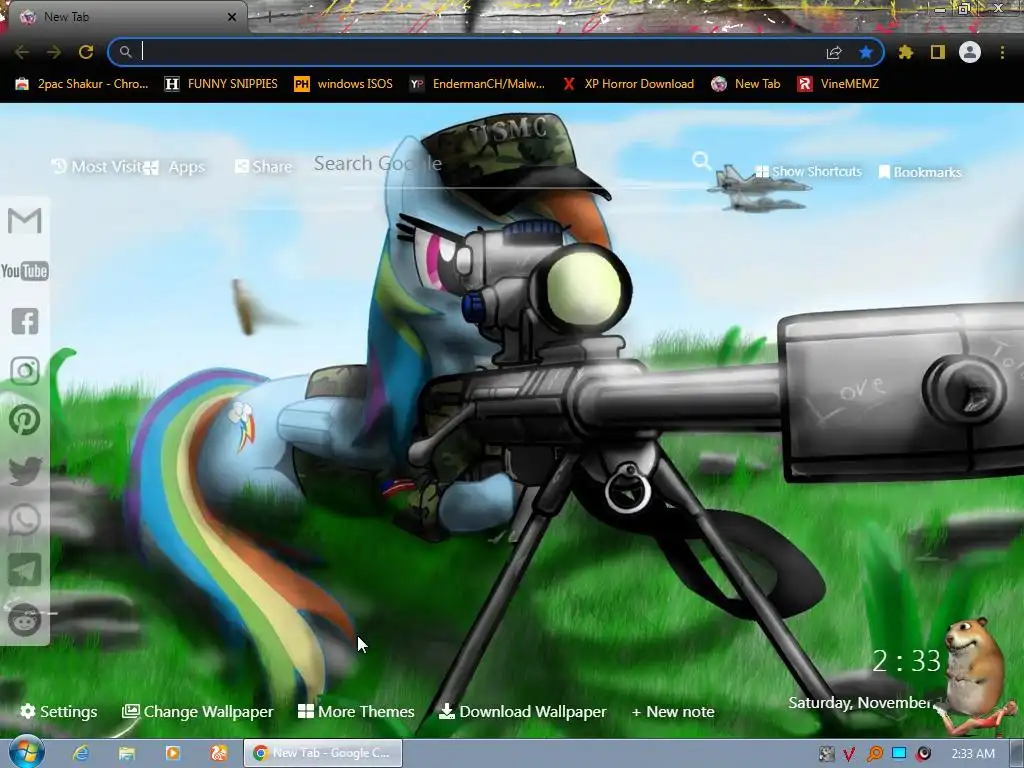Open the New Tab bookmark
1024x768 pixels.
[x=746, y=84]
